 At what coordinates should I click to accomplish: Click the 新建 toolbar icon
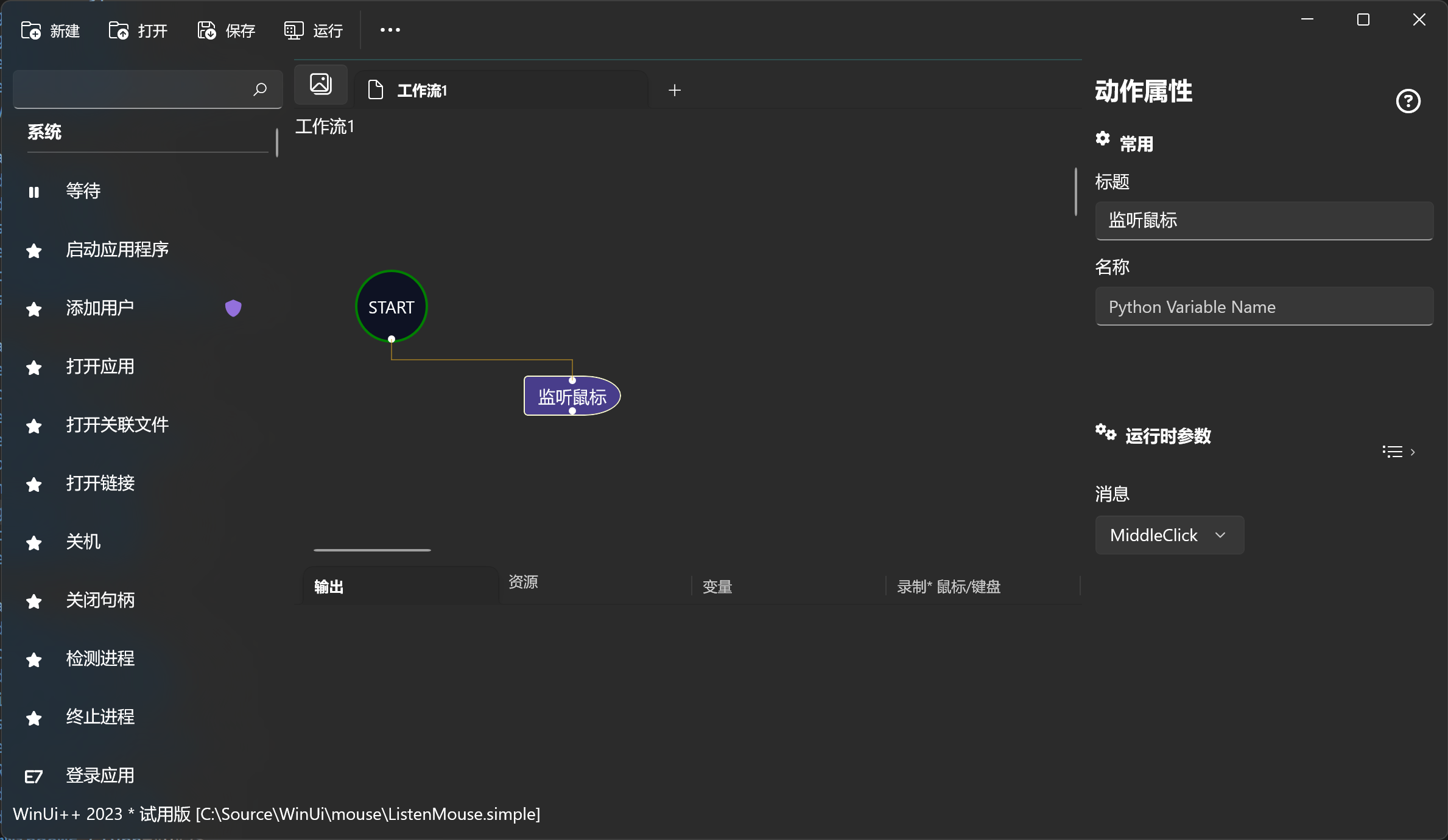tap(31, 30)
